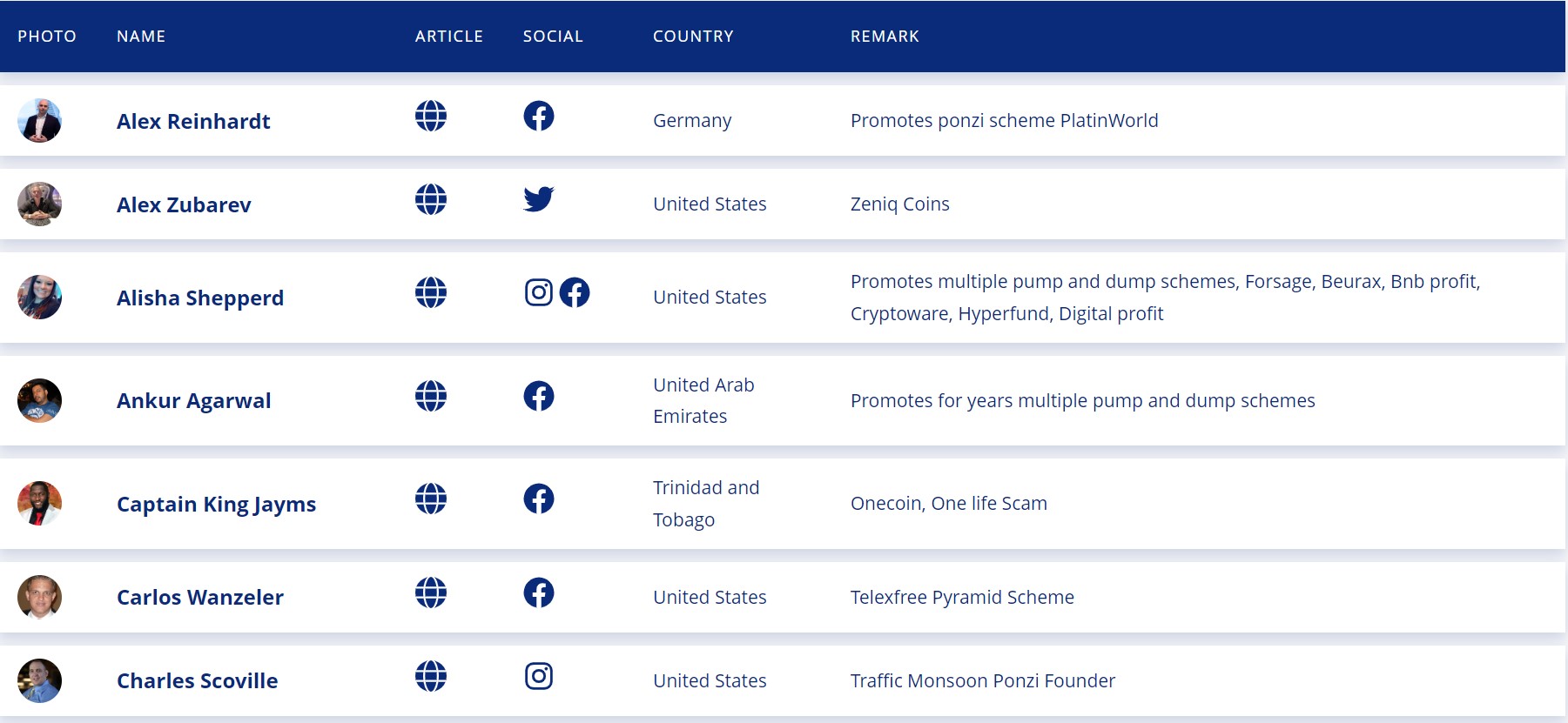Open the Charles Scoville name link

tap(198, 681)
